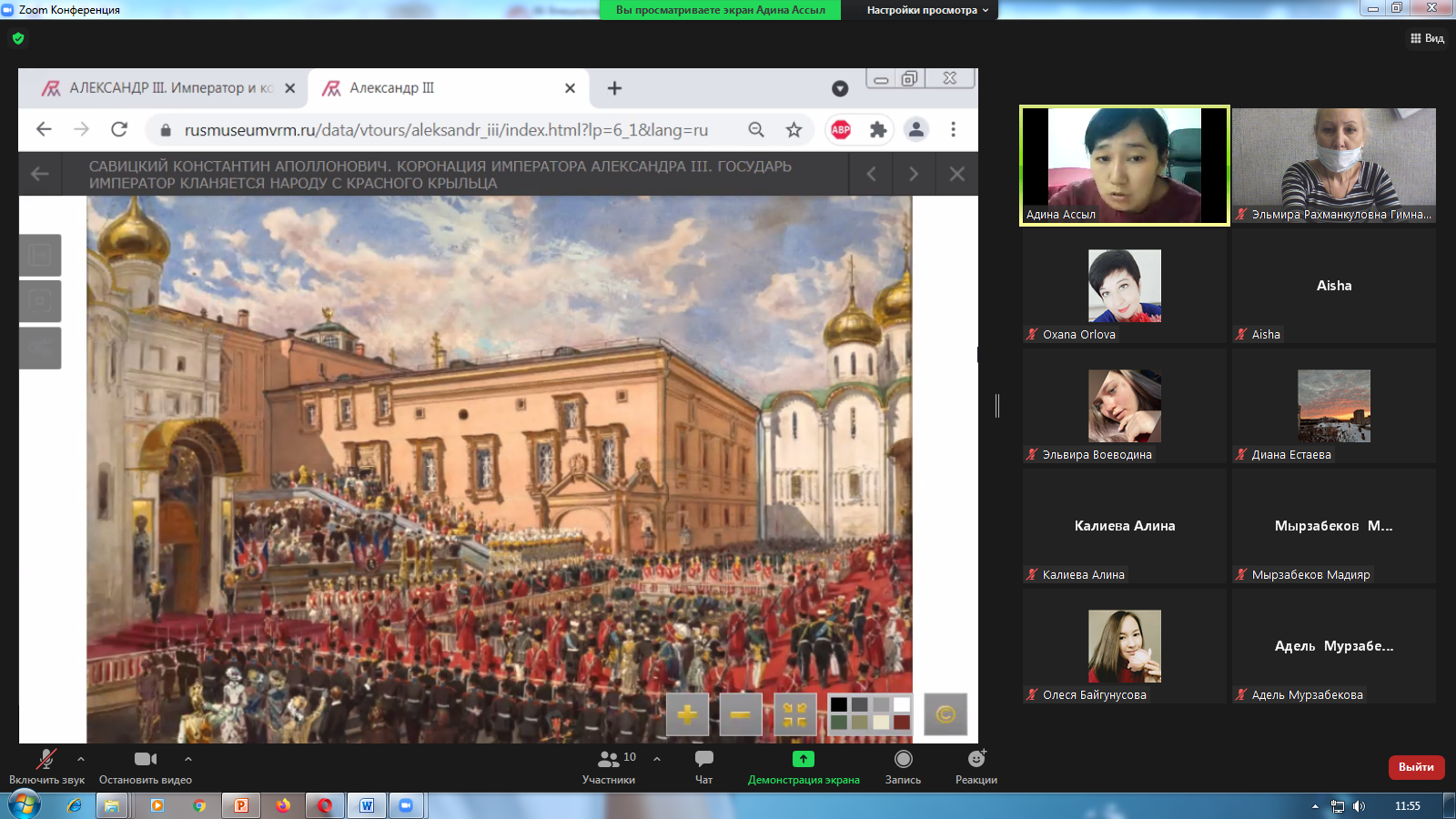This screenshot has height=819, width=1456.
Task: Expand audio options arrow beside Включить звук
Action: [81, 758]
